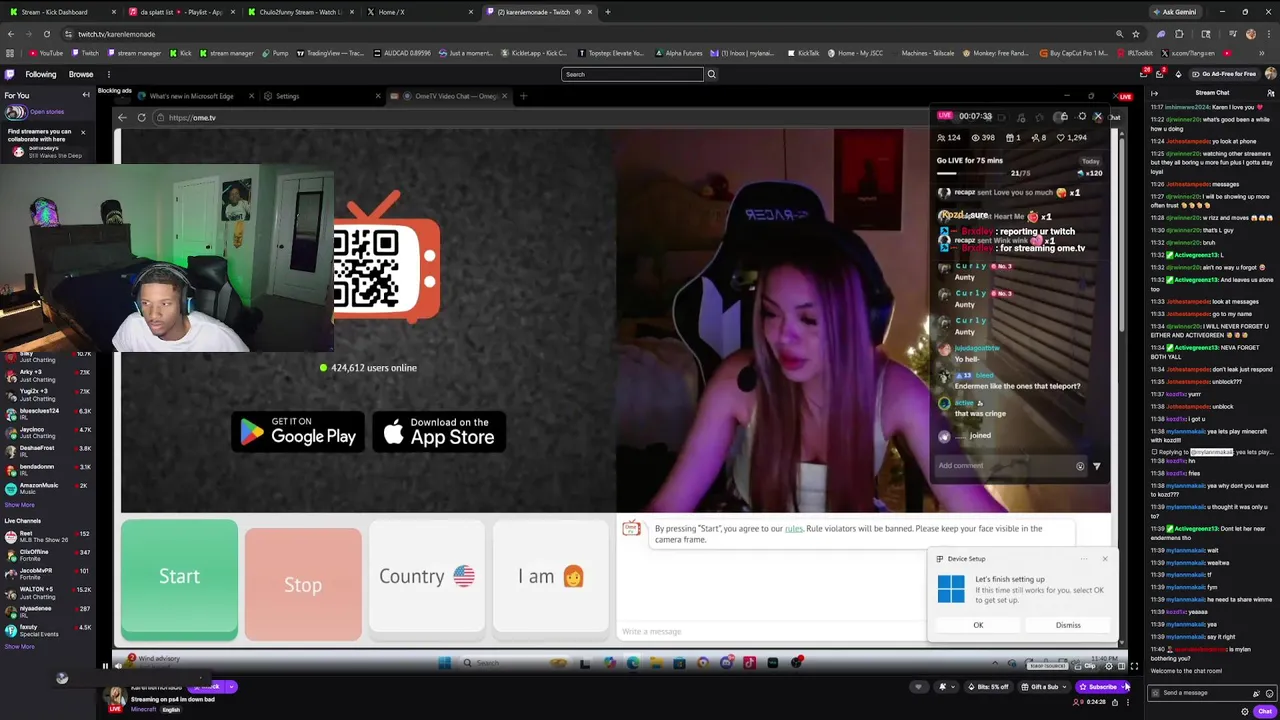Screen dimensions: 1280x720
Task: Open Following in Twitch nav
Action: (x=41, y=74)
